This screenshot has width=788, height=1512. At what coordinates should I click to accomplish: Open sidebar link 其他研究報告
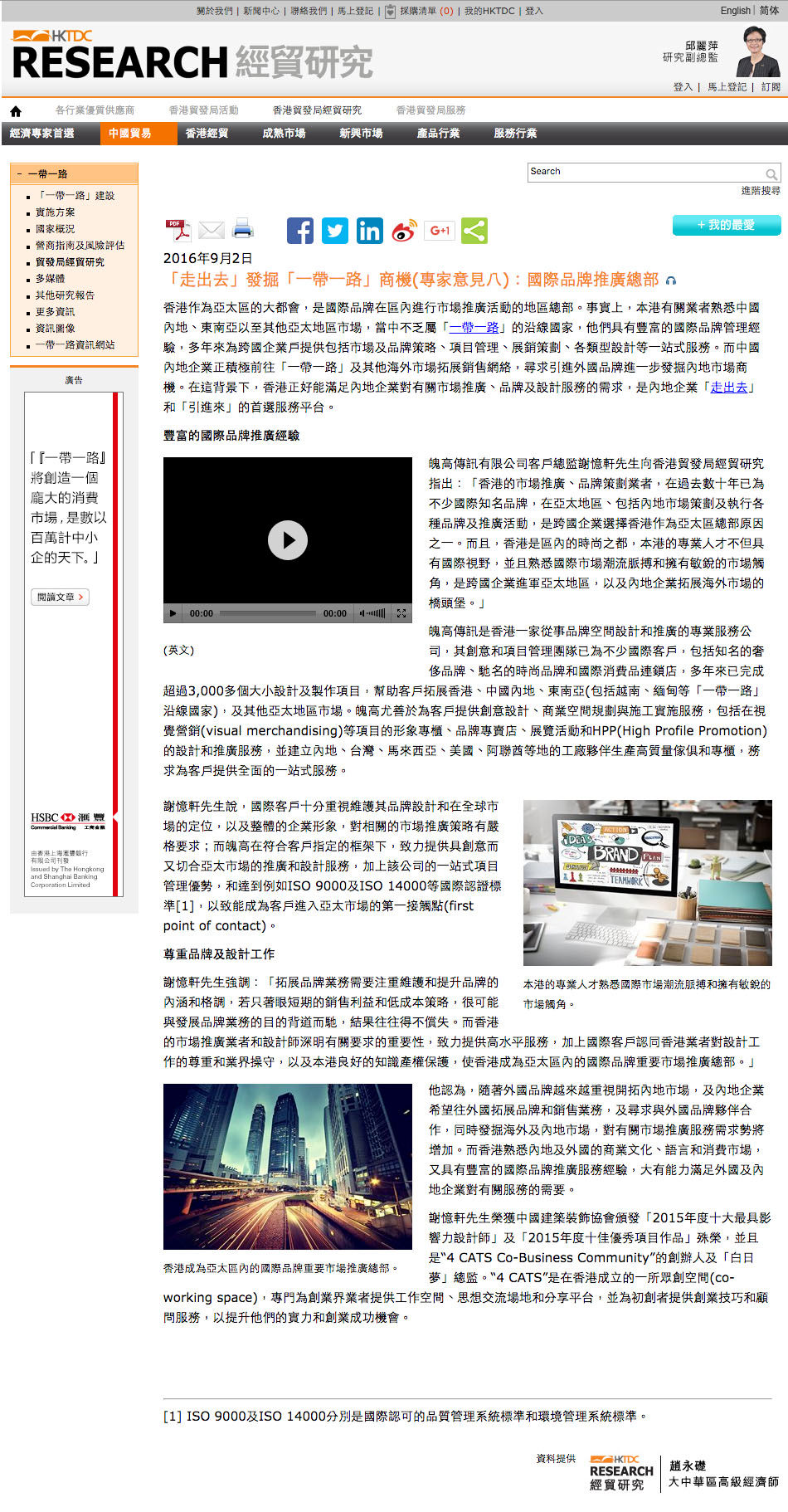(65, 295)
